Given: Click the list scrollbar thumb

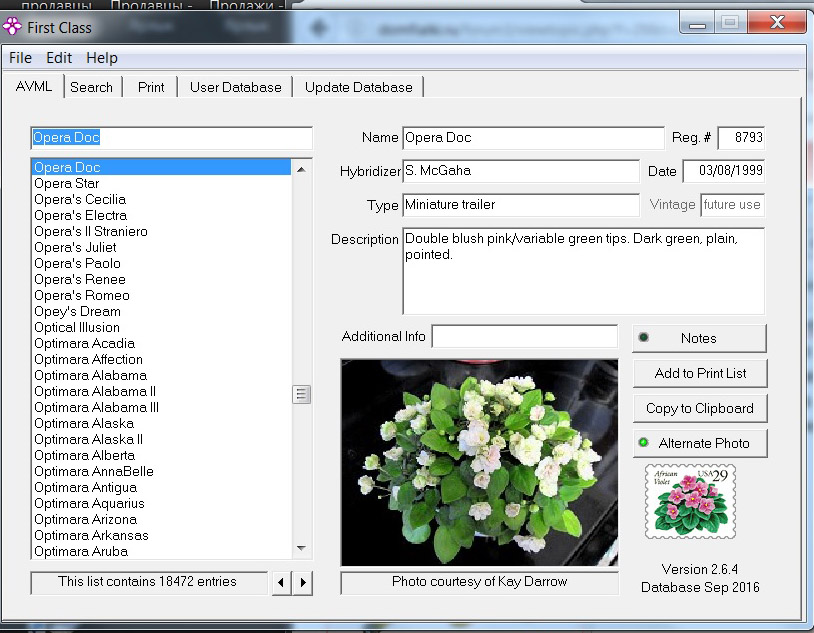Looking at the screenshot, I should coord(301,394).
